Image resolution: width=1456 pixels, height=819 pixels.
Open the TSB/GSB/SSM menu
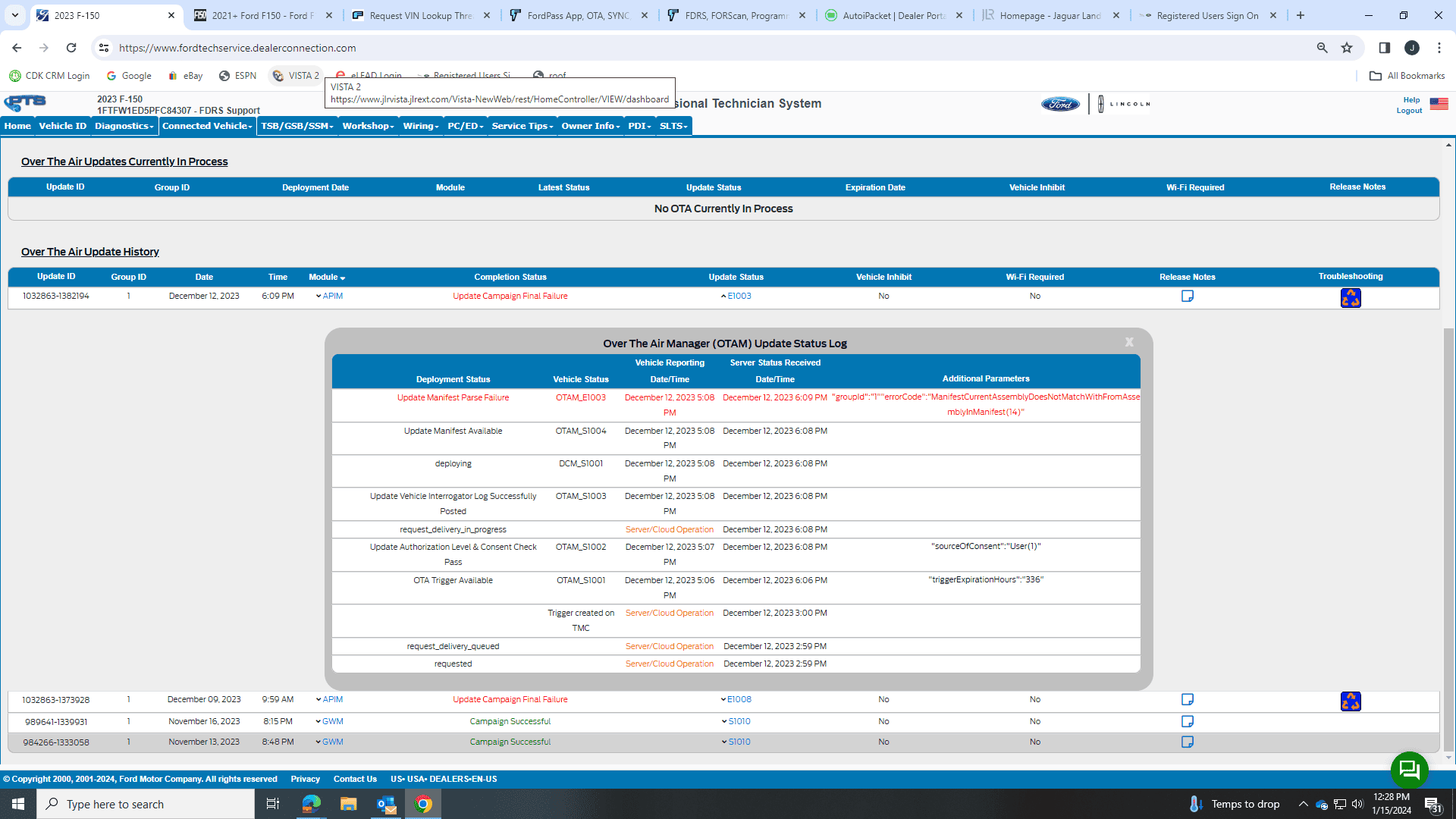[x=297, y=126]
